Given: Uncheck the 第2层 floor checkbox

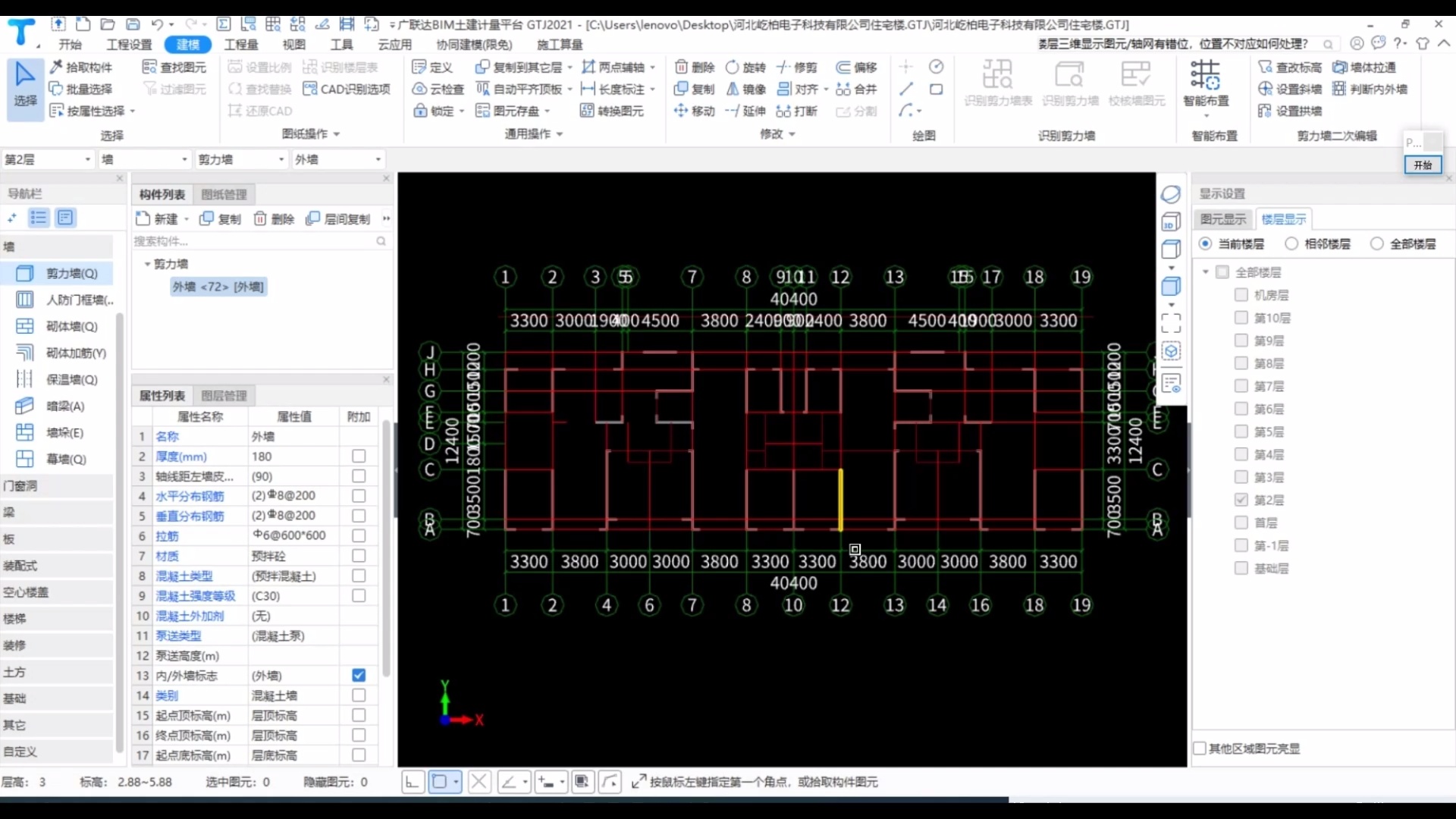Looking at the screenshot, I should coord(1241,499).
